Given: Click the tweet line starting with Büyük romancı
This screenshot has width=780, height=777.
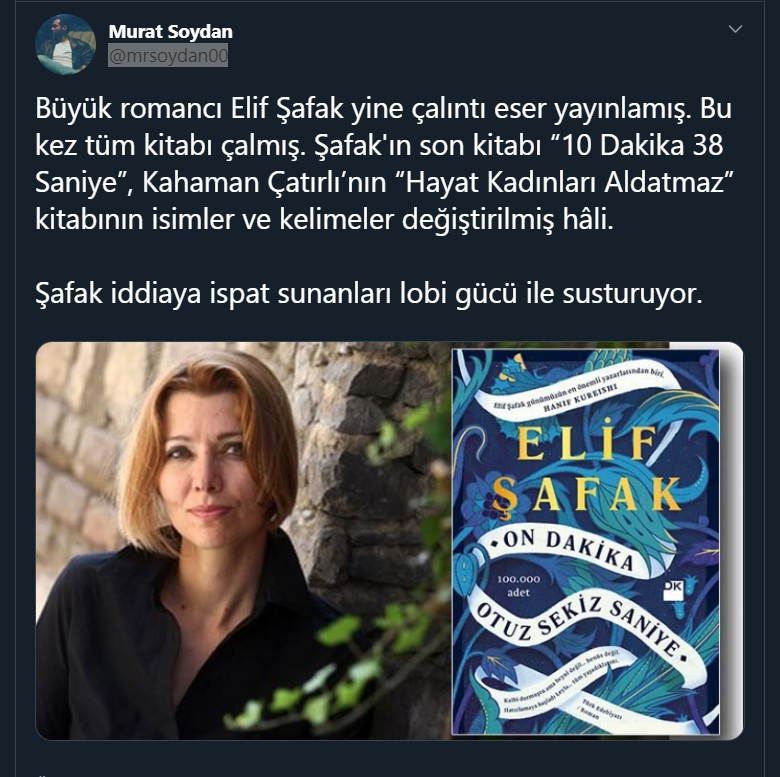Looking at the screenshot, I should [383, 108].
